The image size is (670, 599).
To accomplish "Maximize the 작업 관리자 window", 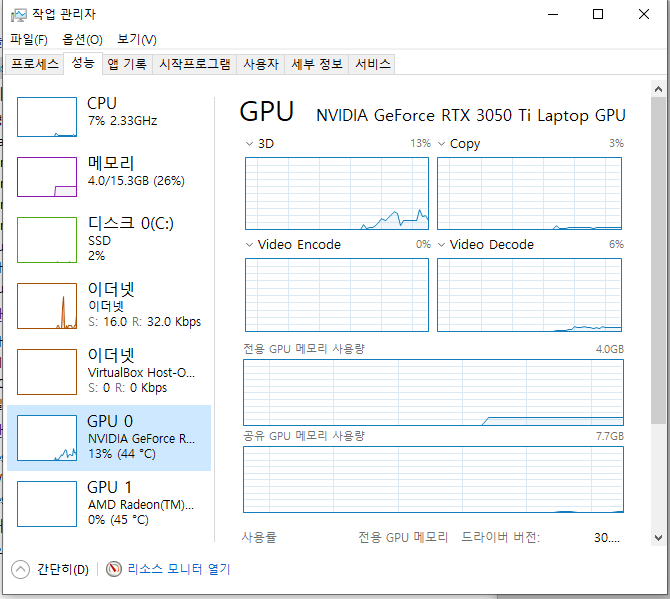I will (598, 15).
